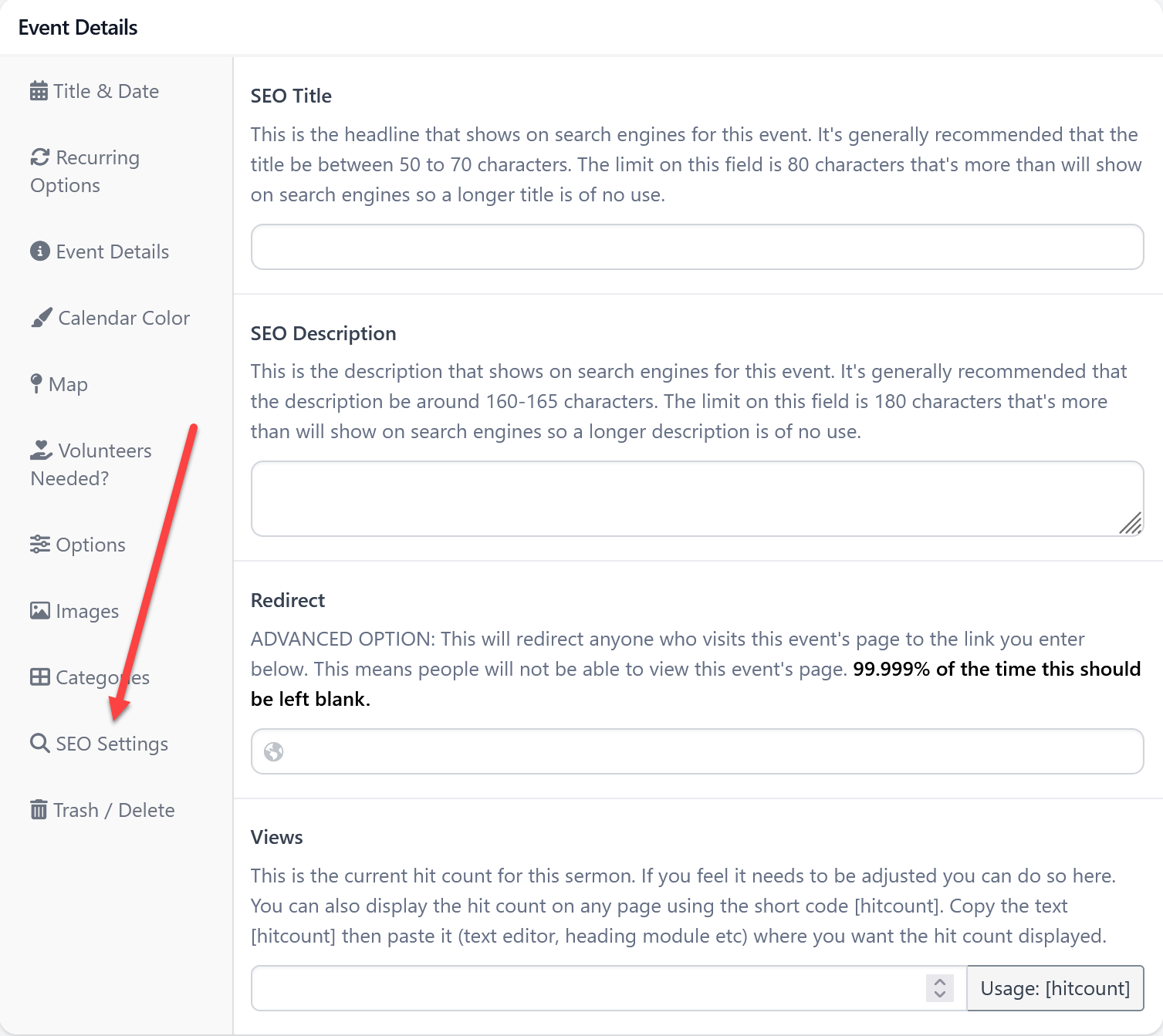Open the Title & Date section
1163x1036 pixels.
[x=106, y=91]
